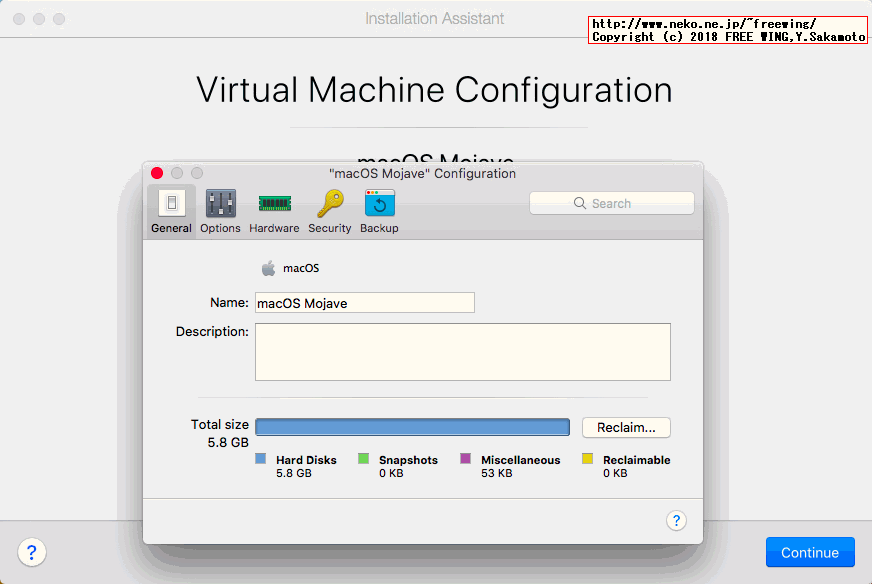Click the yellow Reclaimable legend swatch
The height and width of the screenshot is (584, 872).
(588, 460)
